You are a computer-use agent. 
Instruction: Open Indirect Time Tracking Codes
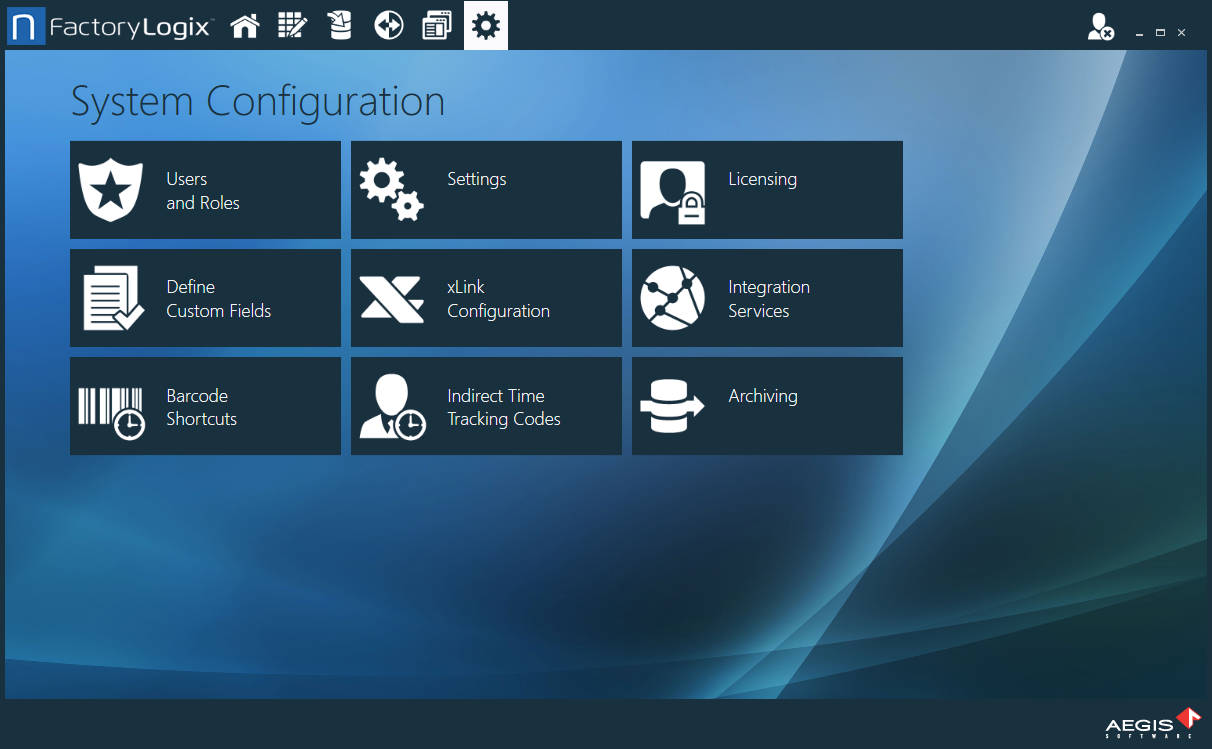click(x=486, y=406)
